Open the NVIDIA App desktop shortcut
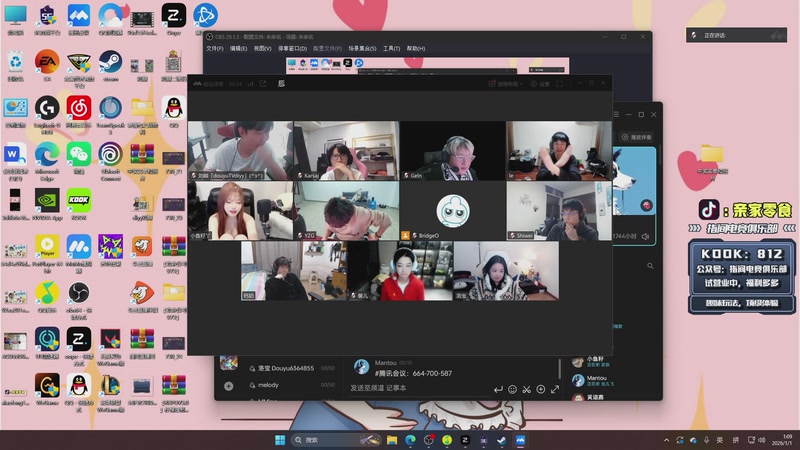The image size is (800, 450). 47,203
